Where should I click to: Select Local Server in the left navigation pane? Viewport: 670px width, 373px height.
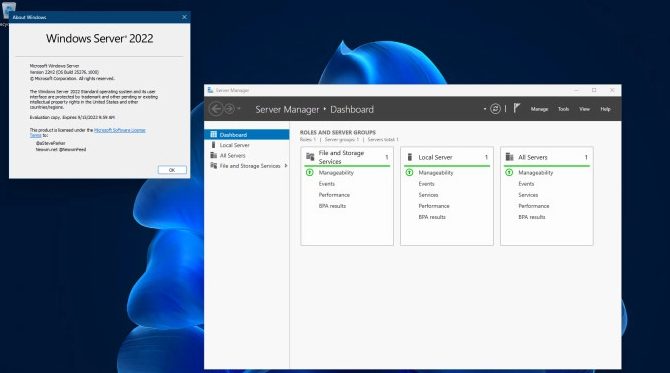pos(247,145)
